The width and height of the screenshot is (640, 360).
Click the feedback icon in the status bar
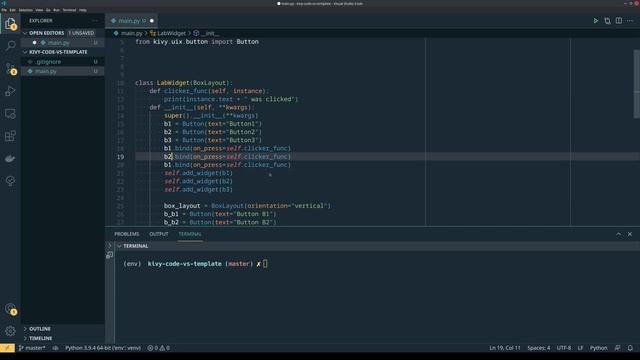618,348
